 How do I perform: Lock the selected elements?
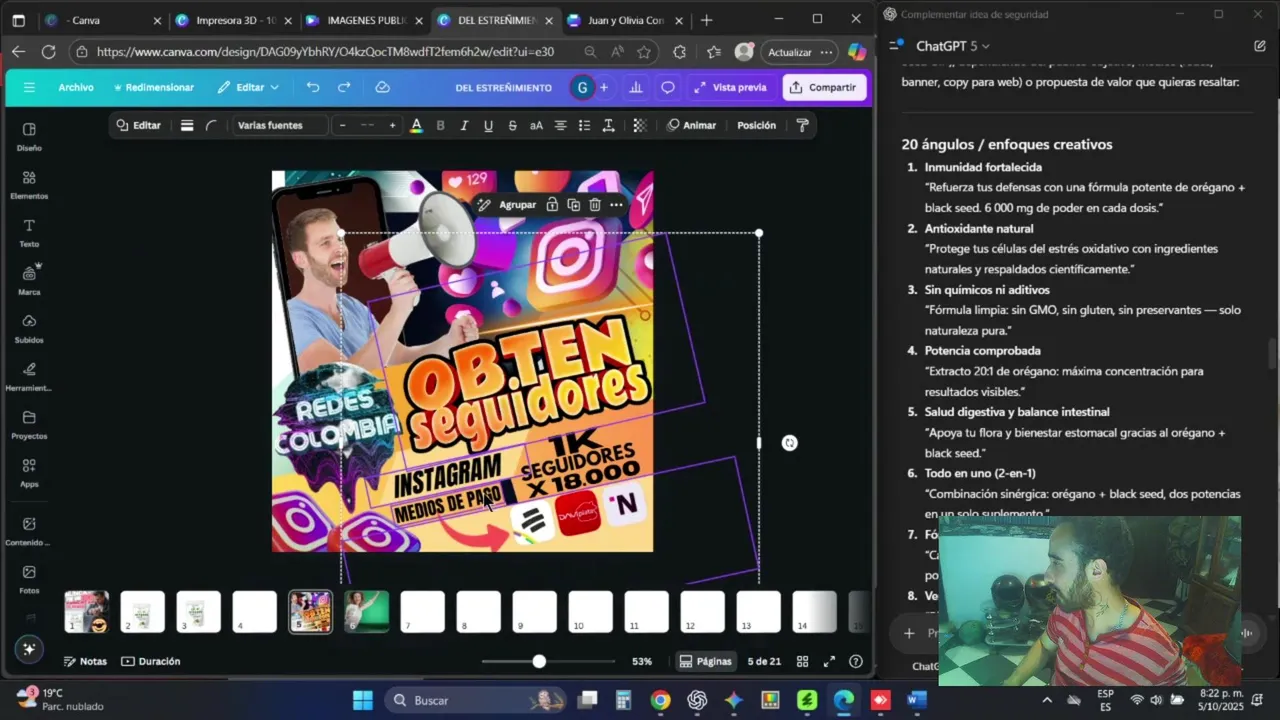coord(552,205)
